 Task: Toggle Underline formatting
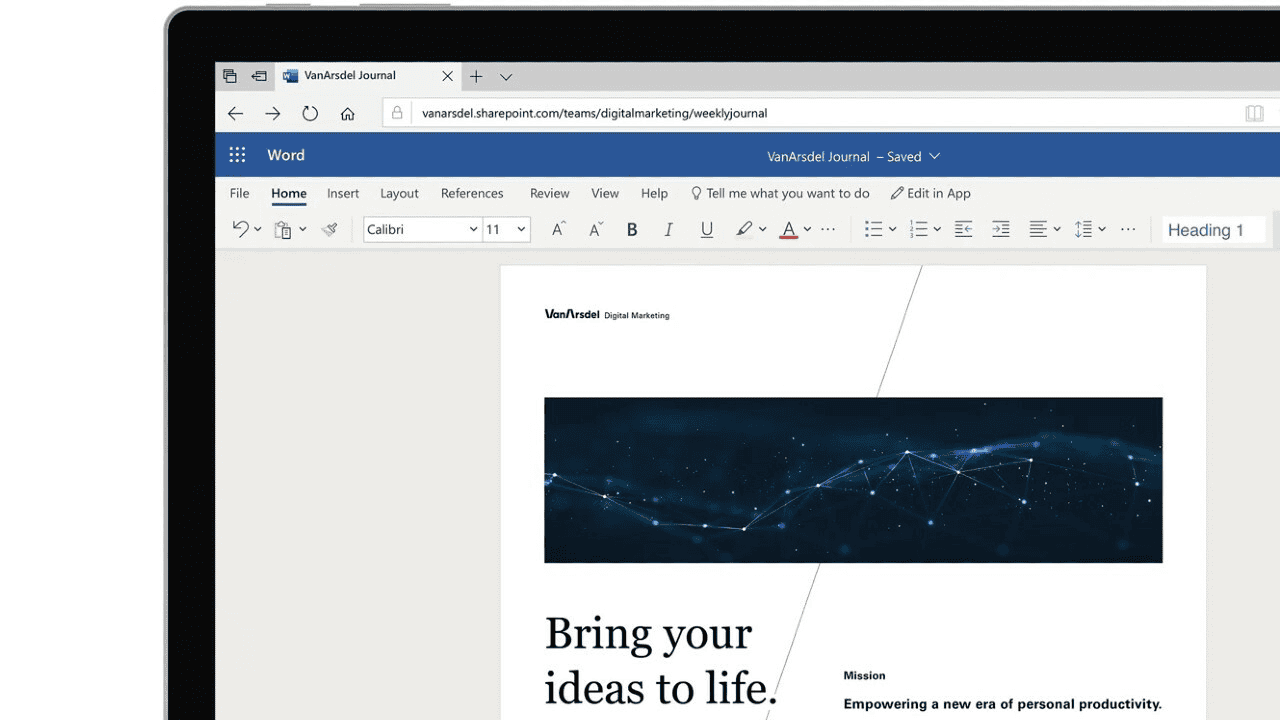click(707, 229)
